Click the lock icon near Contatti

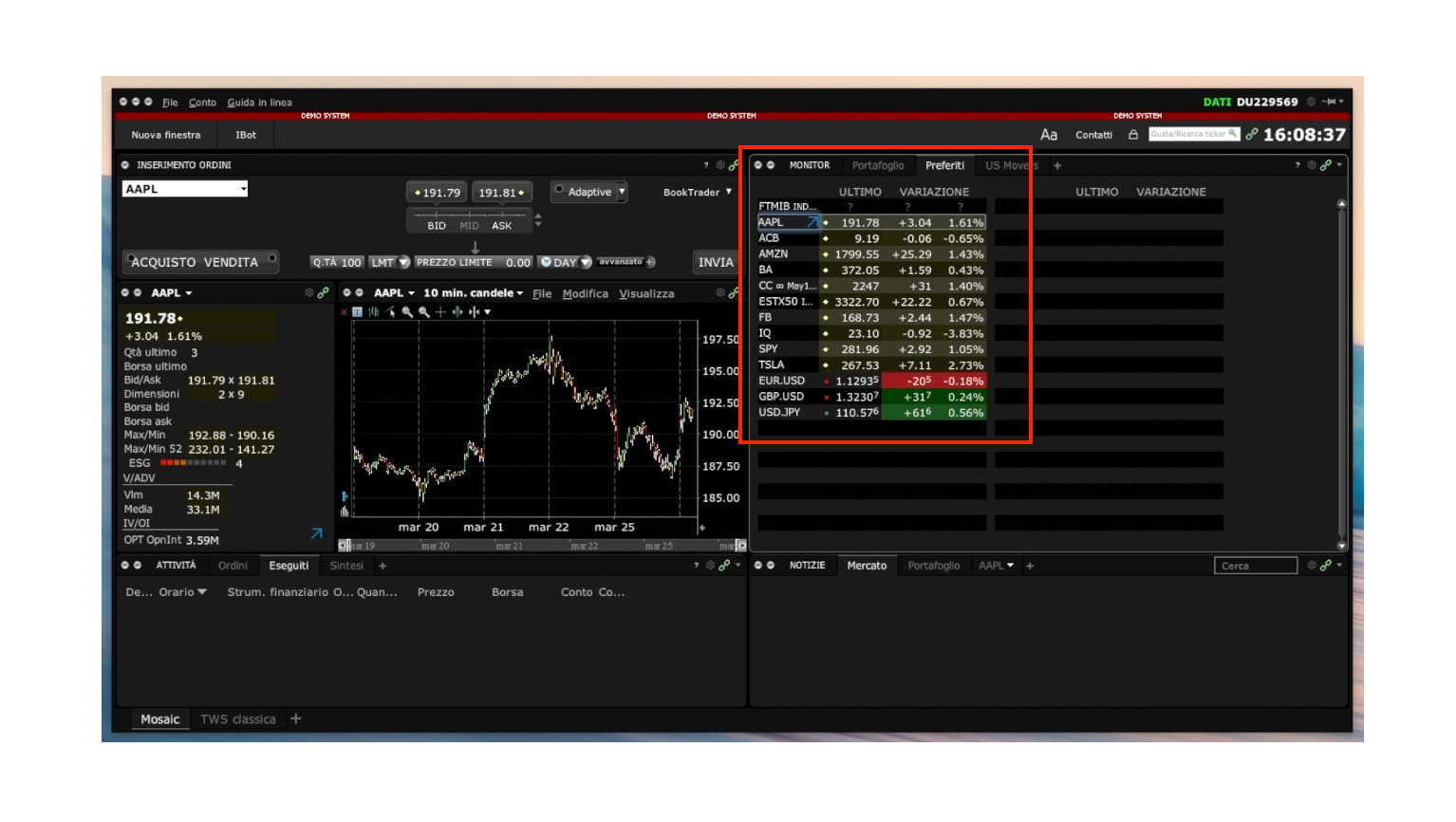(1133, 135)
